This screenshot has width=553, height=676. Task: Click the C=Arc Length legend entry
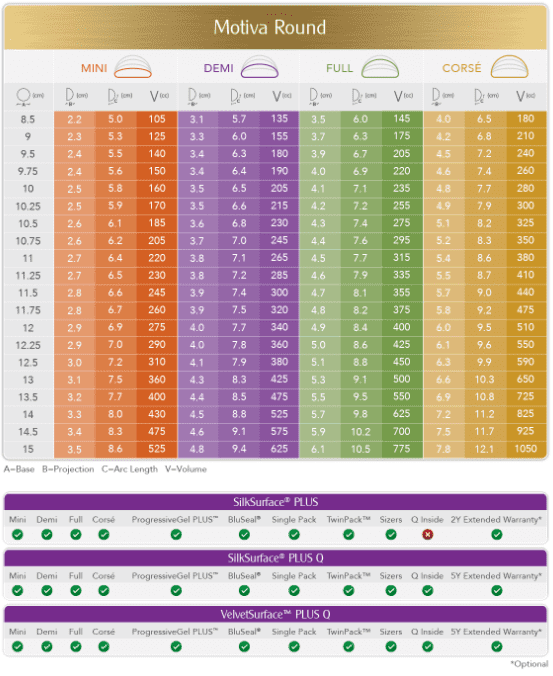130,469
